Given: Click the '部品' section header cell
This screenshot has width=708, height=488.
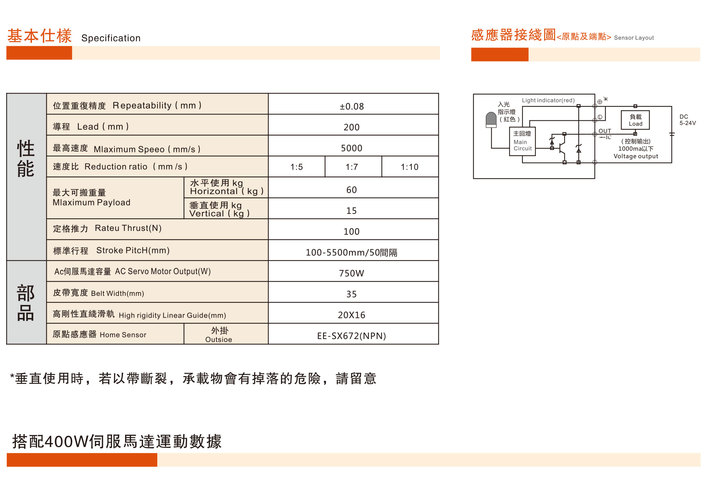Looking at the screenshot, I should coord(26,302).
